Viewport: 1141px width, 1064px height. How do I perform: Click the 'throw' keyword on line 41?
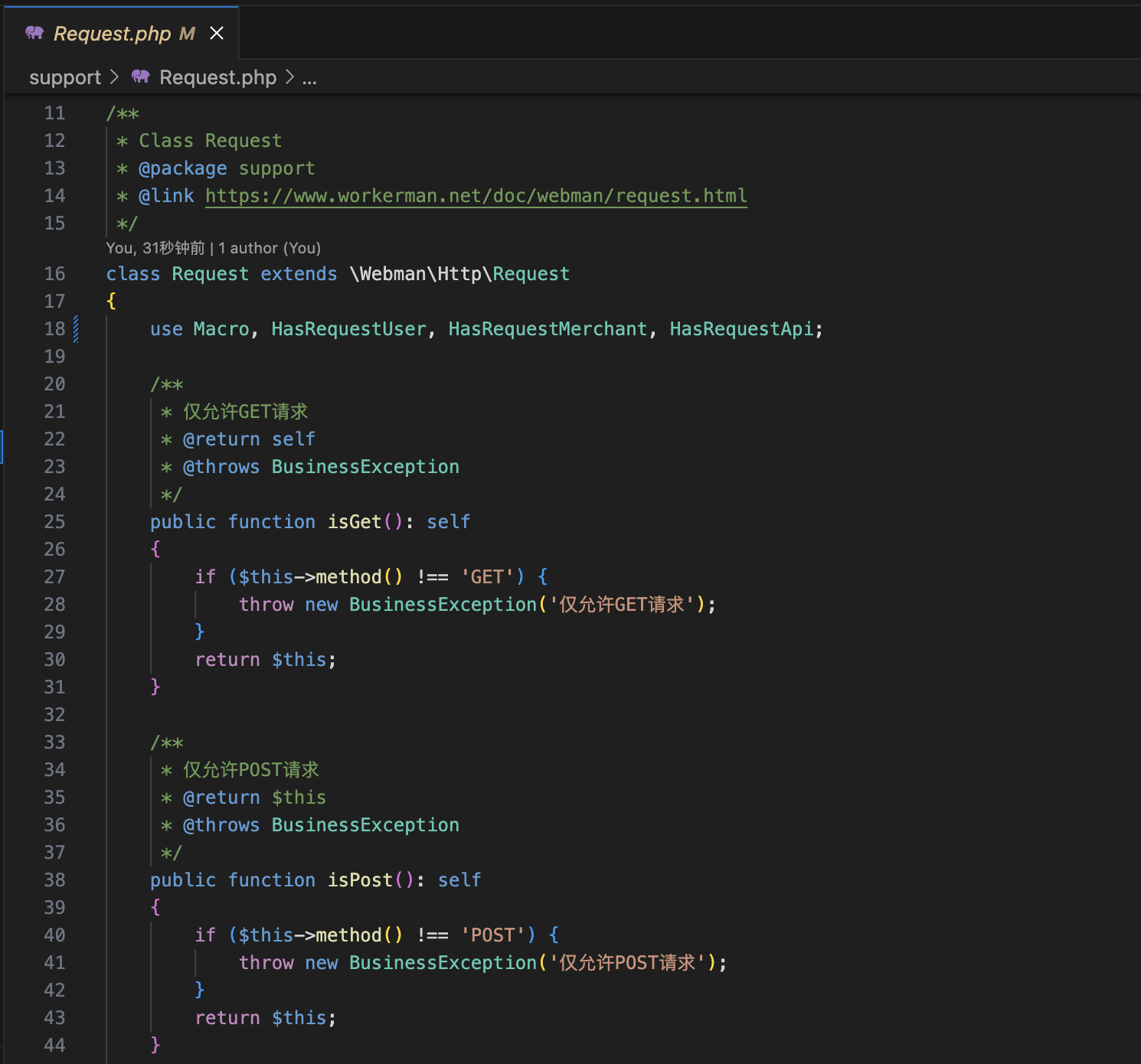point(266,963)
